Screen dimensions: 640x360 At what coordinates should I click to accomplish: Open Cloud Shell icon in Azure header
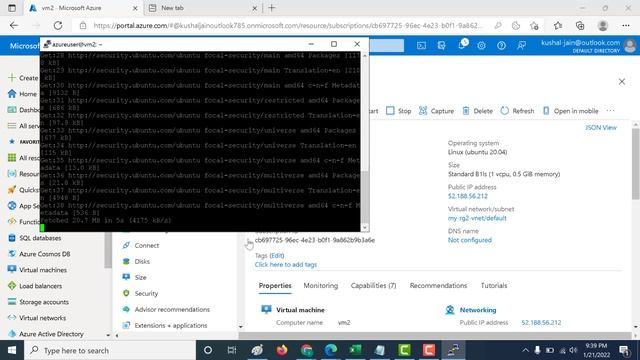point(421,45)
